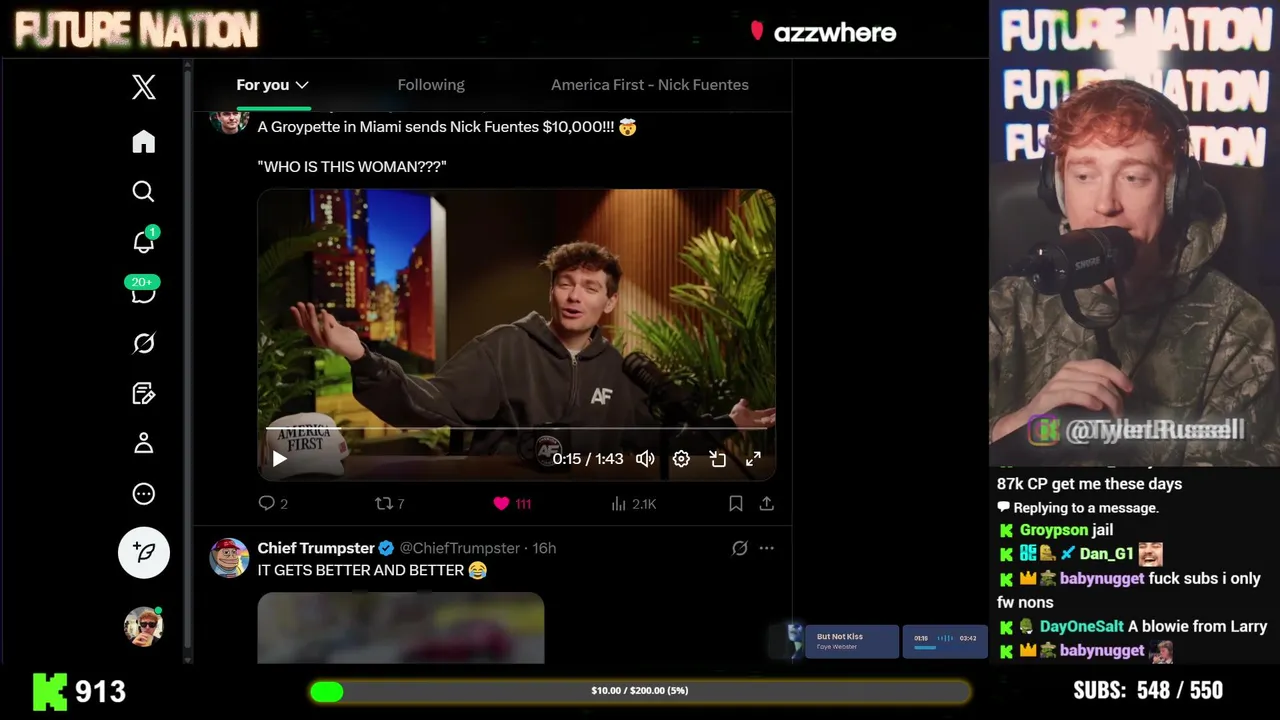Viewport: 1280px width, 720px height.
Task: Unlike the post with 111 likes
Action: pos(511,504)
